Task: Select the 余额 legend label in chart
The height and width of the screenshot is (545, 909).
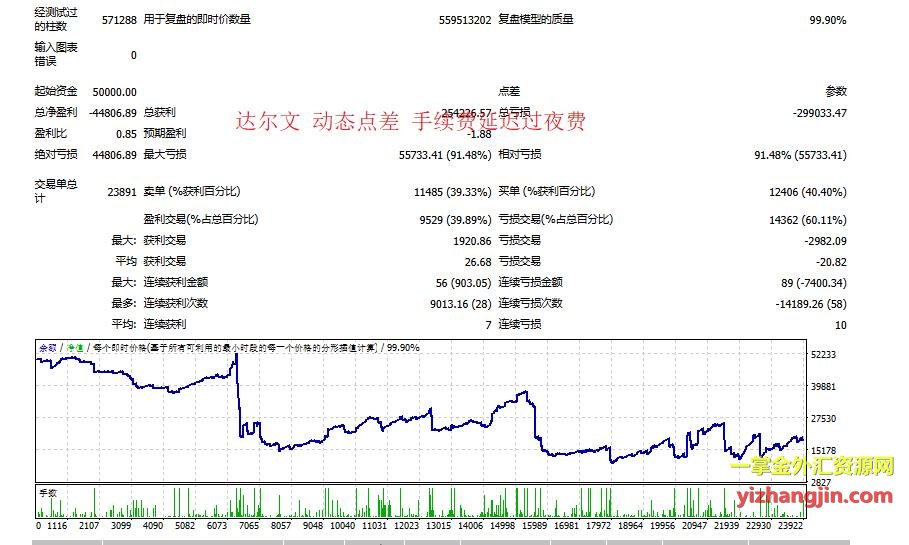Action: (47, 348)
